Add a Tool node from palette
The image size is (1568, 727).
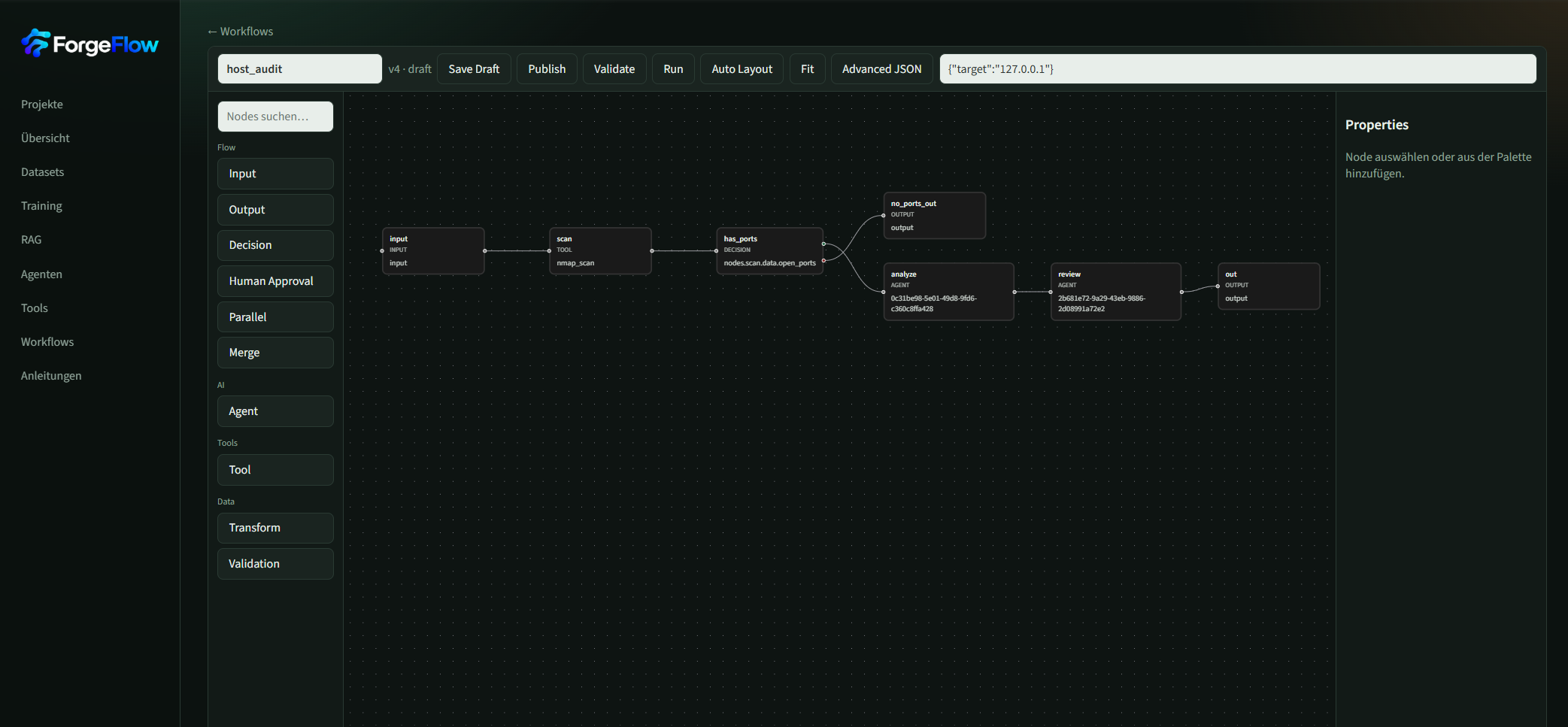pos(275,470)
